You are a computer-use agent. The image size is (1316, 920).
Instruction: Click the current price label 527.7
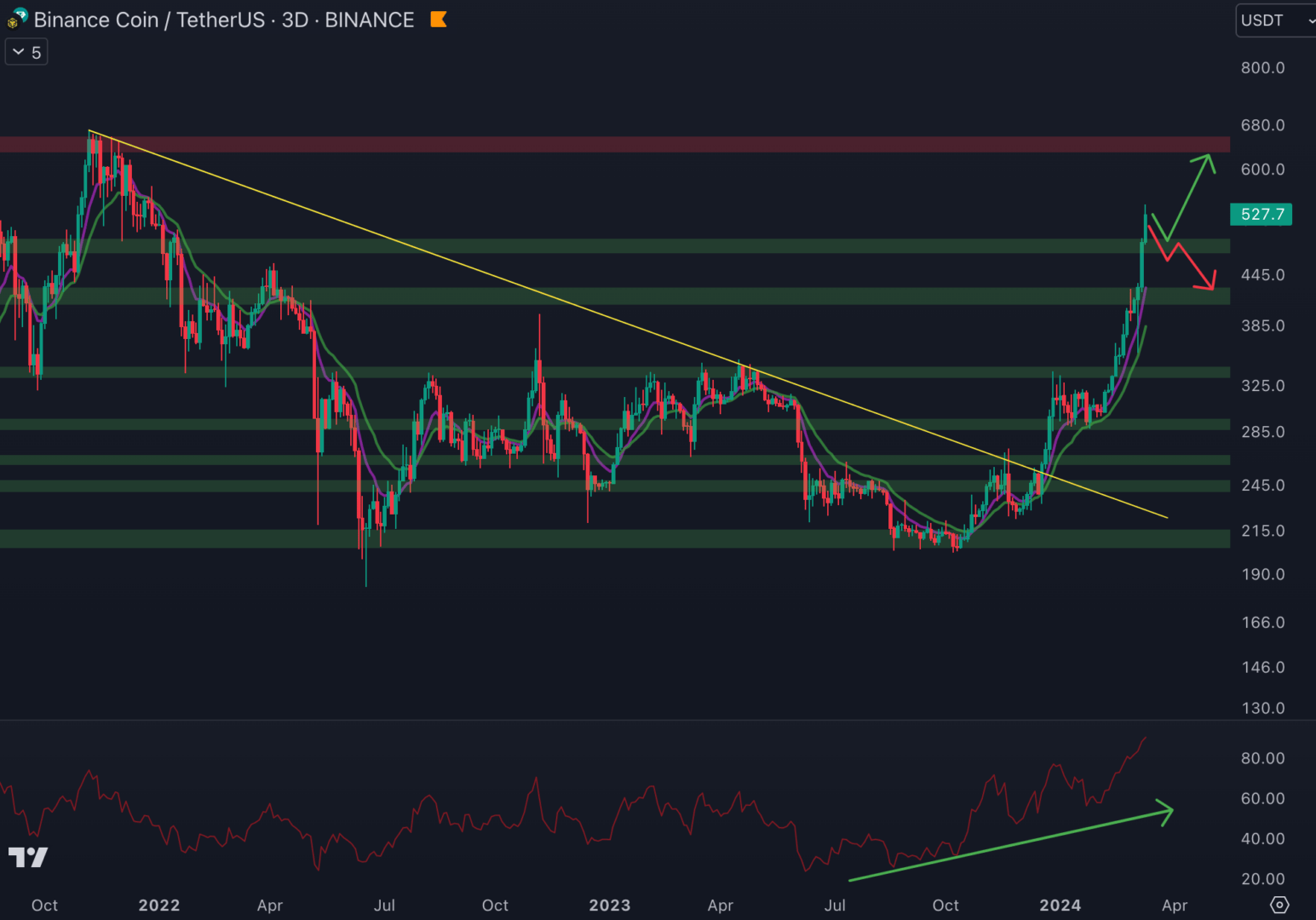tap(1261, 214)
